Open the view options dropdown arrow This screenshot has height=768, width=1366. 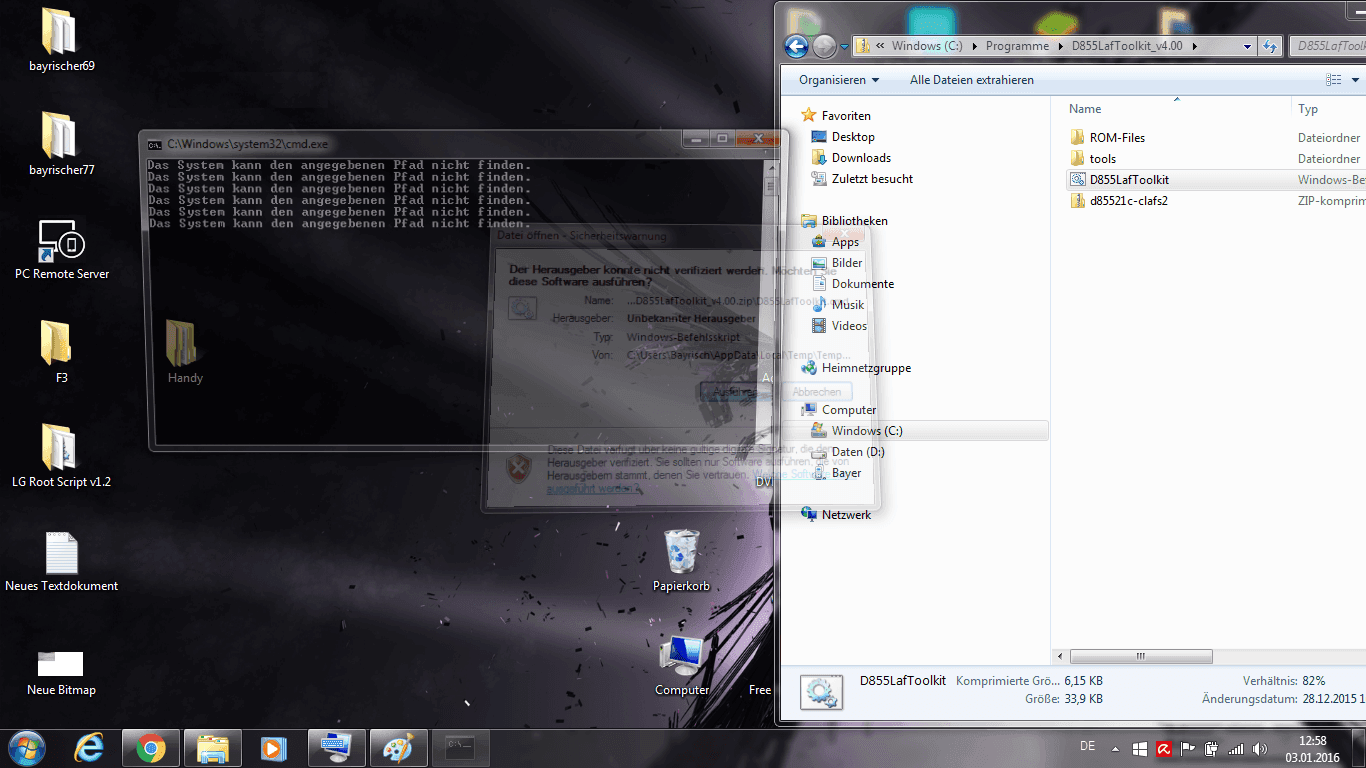click(1353, 80)
